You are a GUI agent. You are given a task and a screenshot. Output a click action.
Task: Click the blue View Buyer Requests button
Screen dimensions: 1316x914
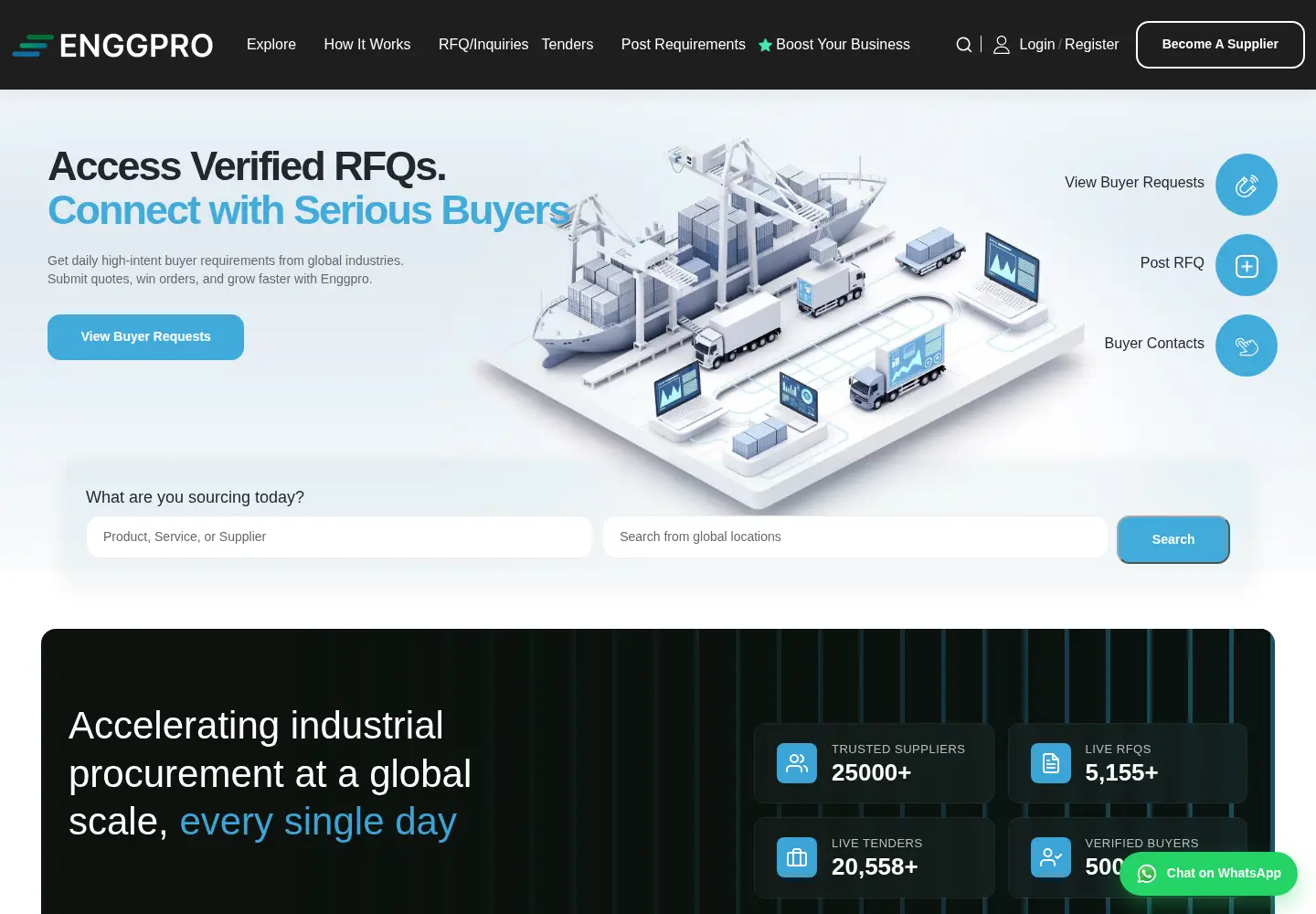pos(145,337)
